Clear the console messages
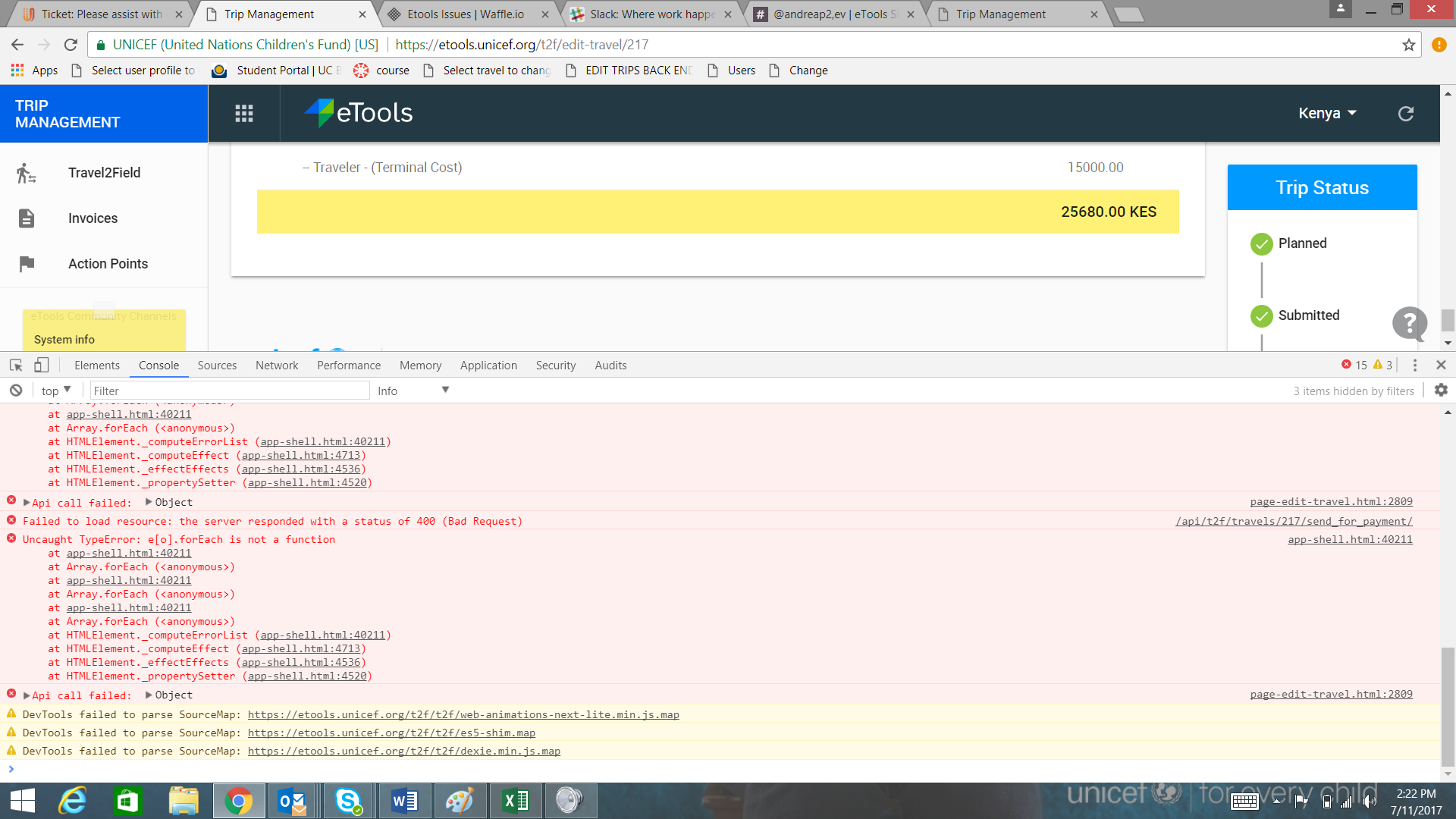 16,390
